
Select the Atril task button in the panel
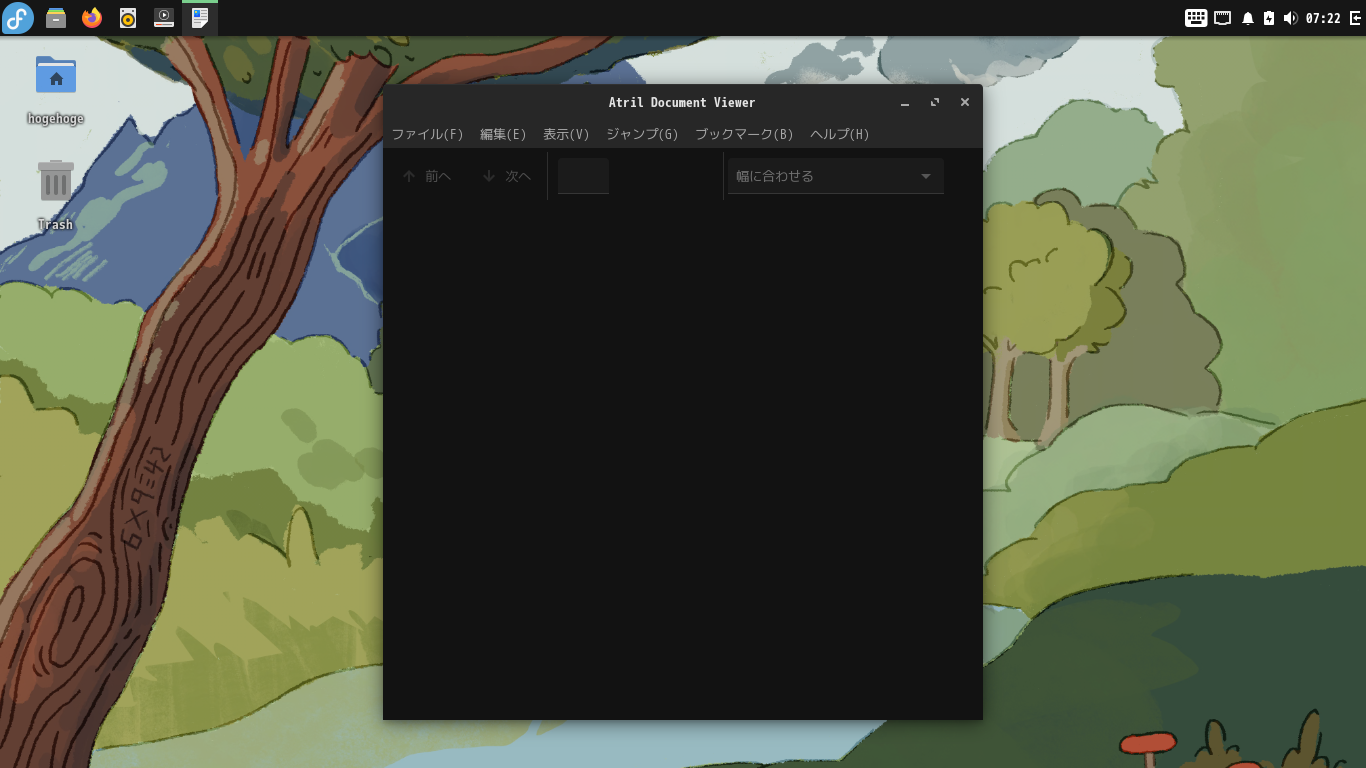(200, 18)
